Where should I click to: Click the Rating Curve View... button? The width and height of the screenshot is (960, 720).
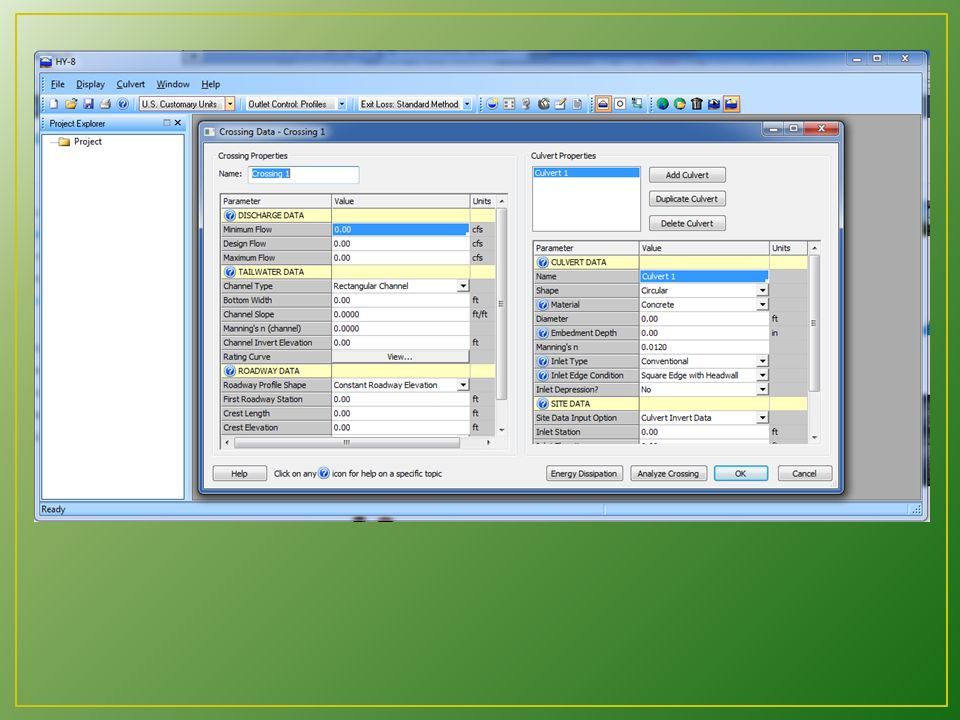click(x=400, y=357)
